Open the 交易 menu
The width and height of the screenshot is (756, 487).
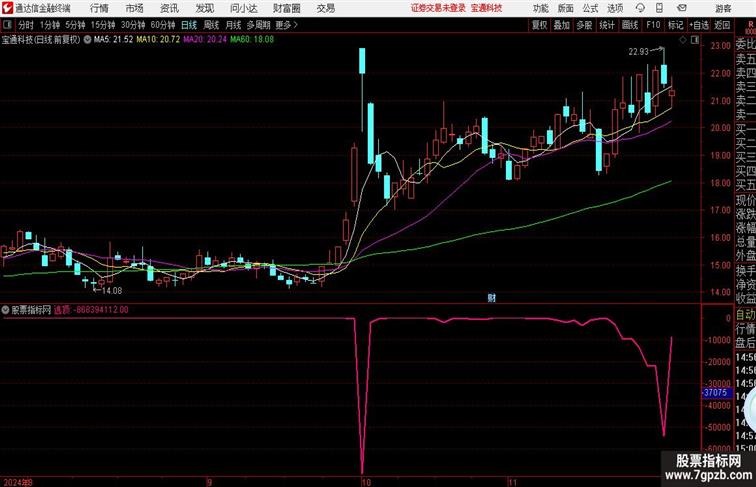(325, 8)
